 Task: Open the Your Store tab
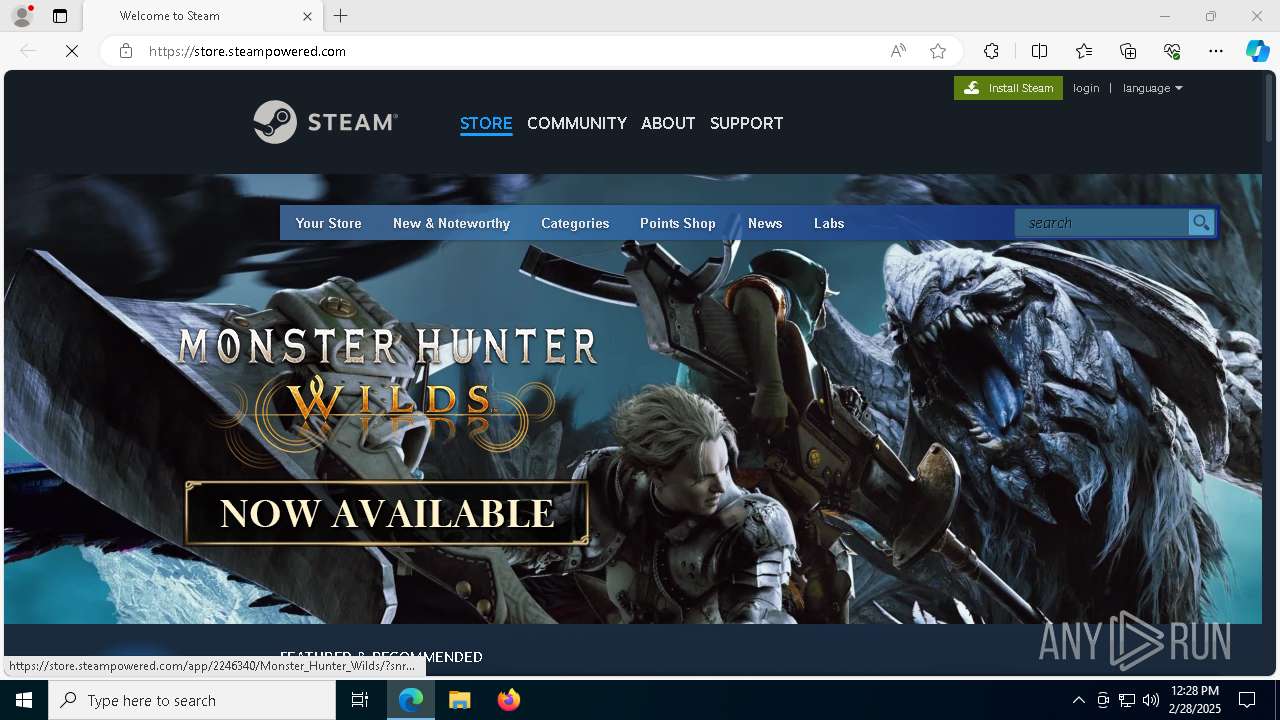[x=328, y=223]
